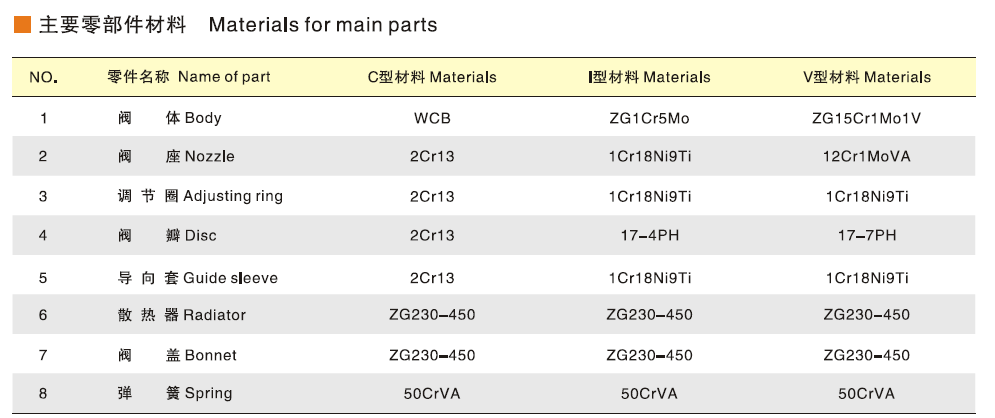
Task: Click the 'Radiator' part name cell
Action: pyautogui.click(x=181, y=315)
